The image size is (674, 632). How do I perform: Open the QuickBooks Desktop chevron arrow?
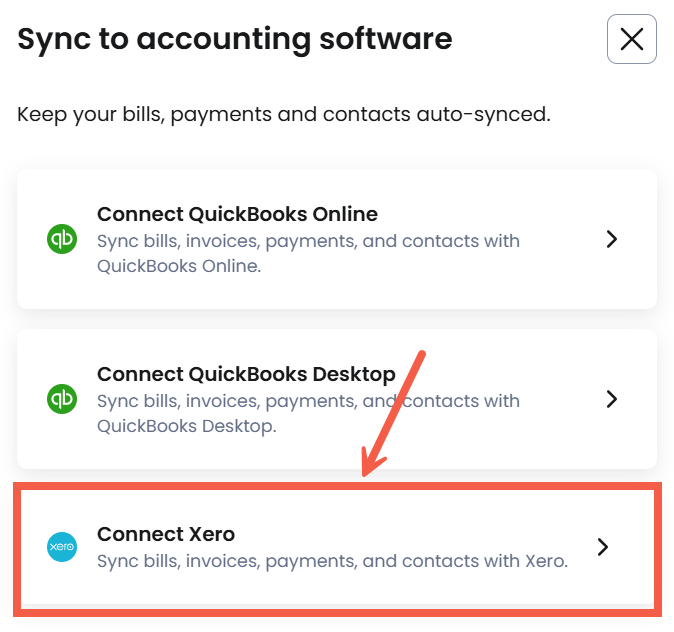(612, 399)
